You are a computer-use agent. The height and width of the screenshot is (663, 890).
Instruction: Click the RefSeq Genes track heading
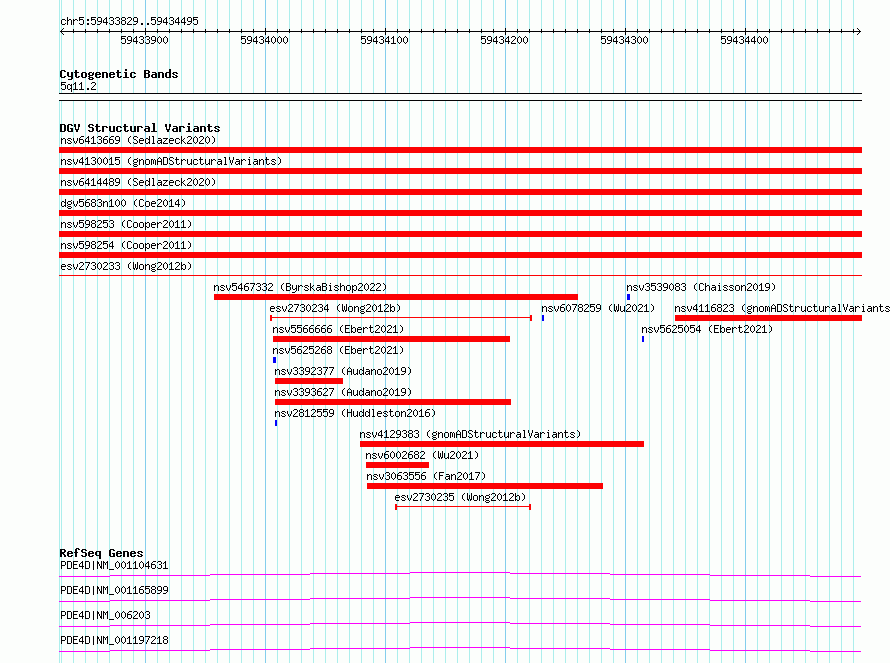(101, 553)
